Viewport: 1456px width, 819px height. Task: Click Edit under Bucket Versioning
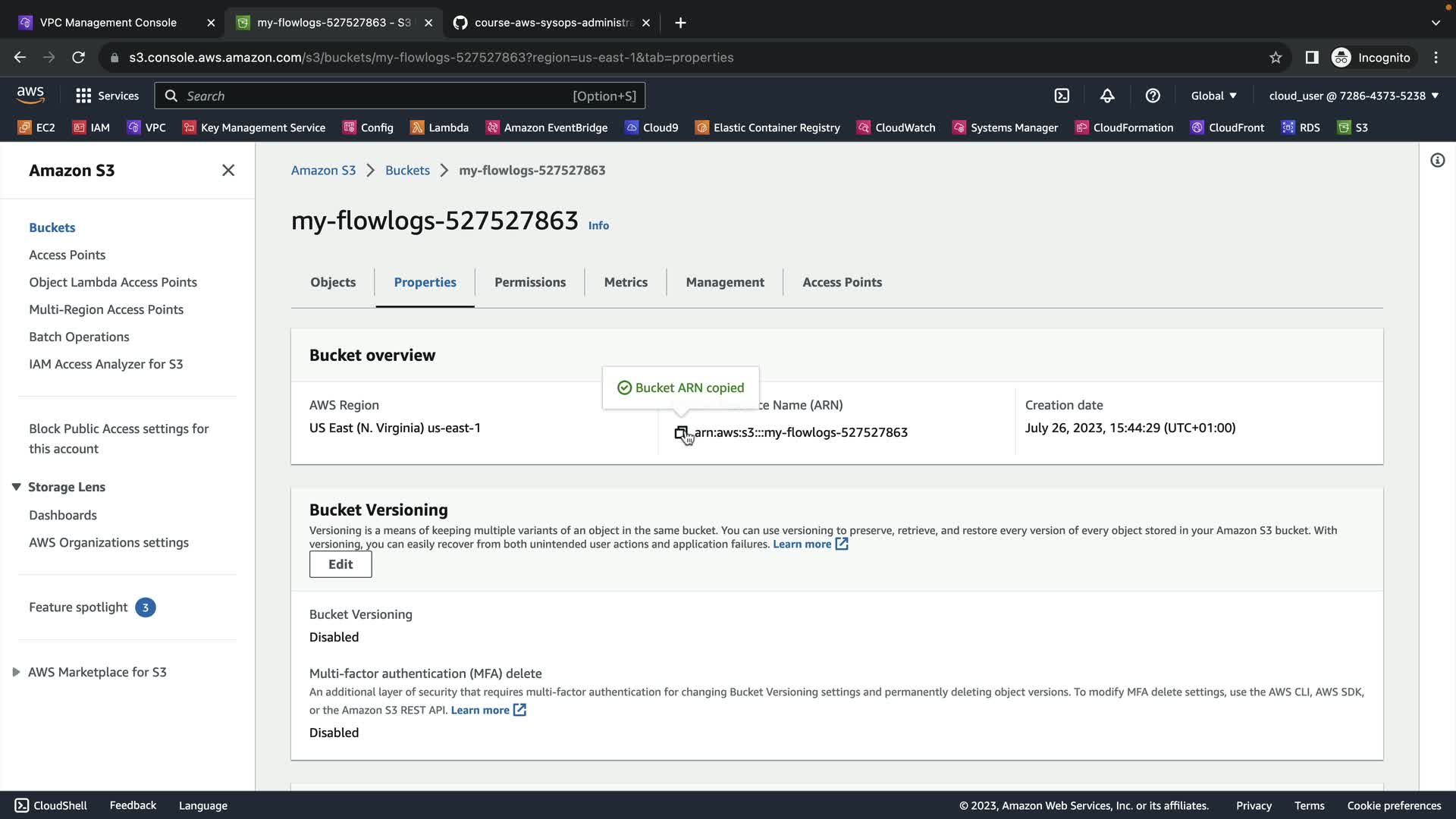click(x=340, y=564)
